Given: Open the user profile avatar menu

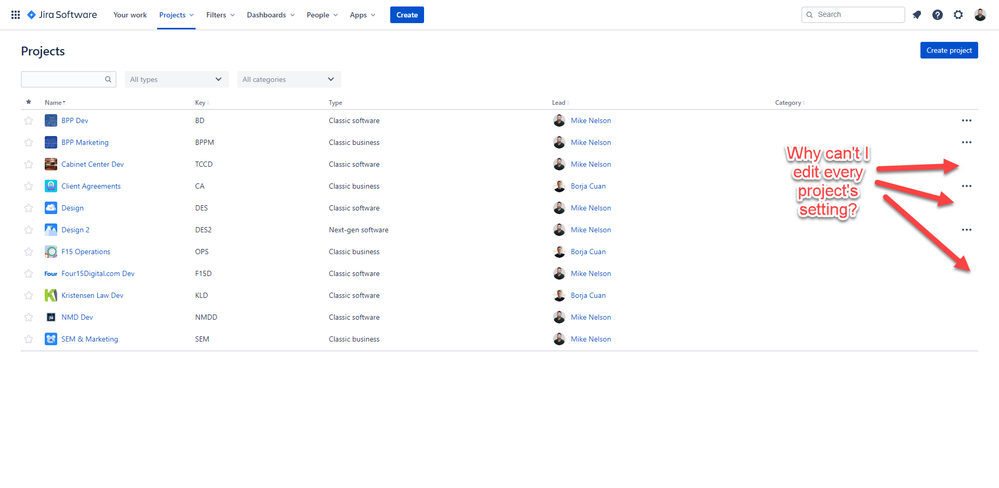Looking at the screenshot, I should click(980, 15).
